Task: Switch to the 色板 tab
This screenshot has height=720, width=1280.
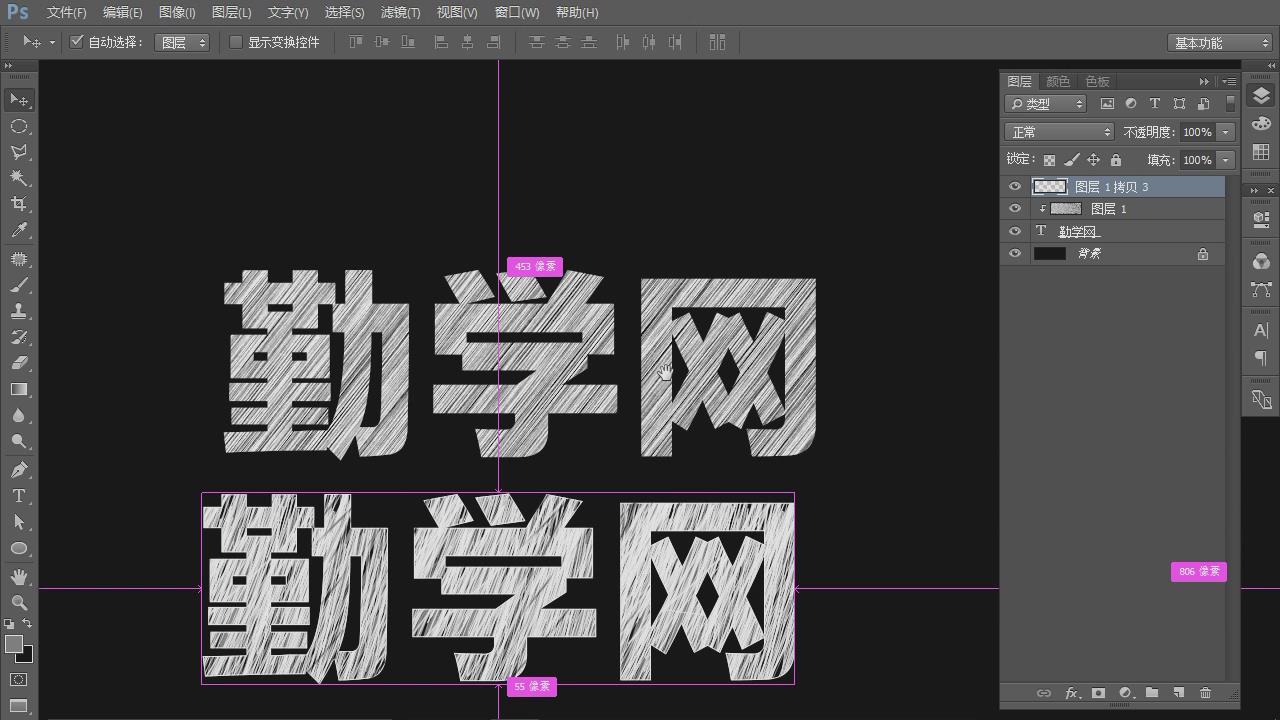Action: pyautogui.click(x=1097, y=82)
